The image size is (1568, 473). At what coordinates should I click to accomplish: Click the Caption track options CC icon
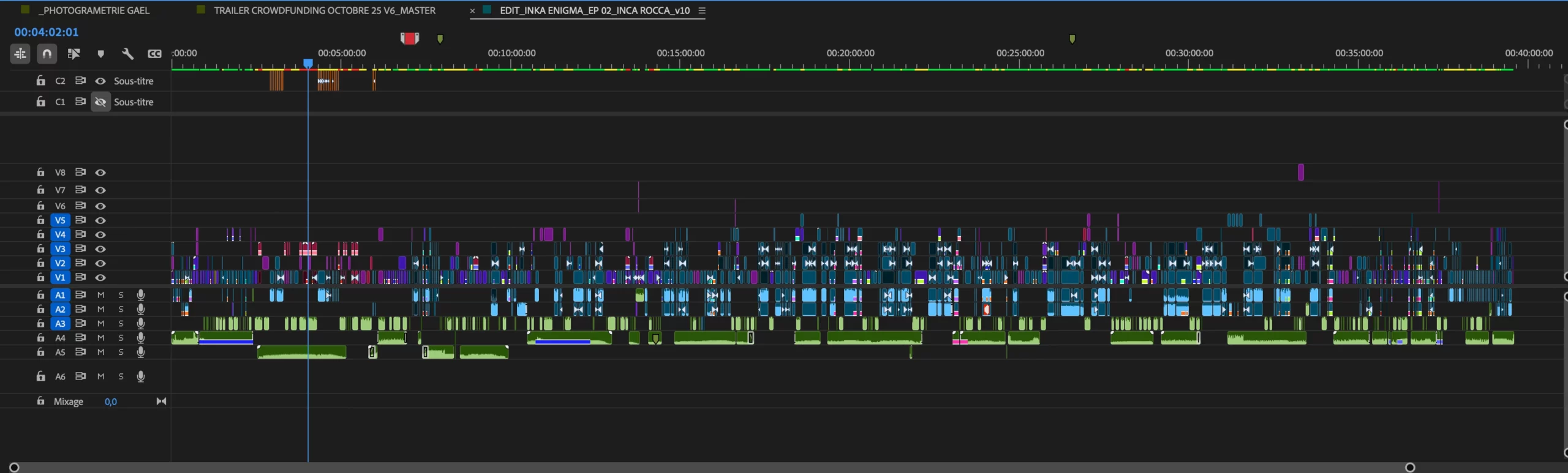[154, 54]
